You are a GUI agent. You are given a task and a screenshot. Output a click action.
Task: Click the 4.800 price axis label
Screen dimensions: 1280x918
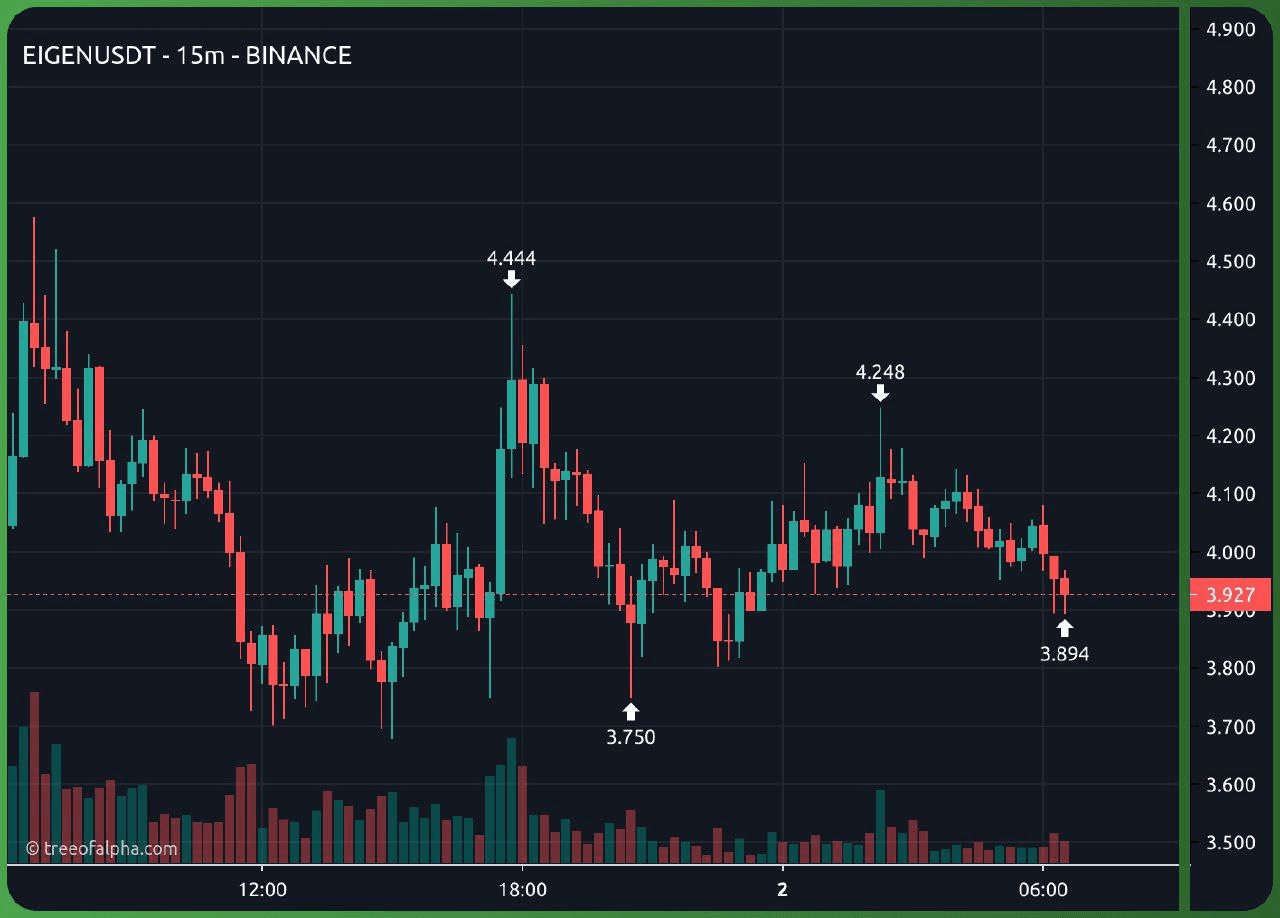pyautogui.click(x=1231, y=88)
